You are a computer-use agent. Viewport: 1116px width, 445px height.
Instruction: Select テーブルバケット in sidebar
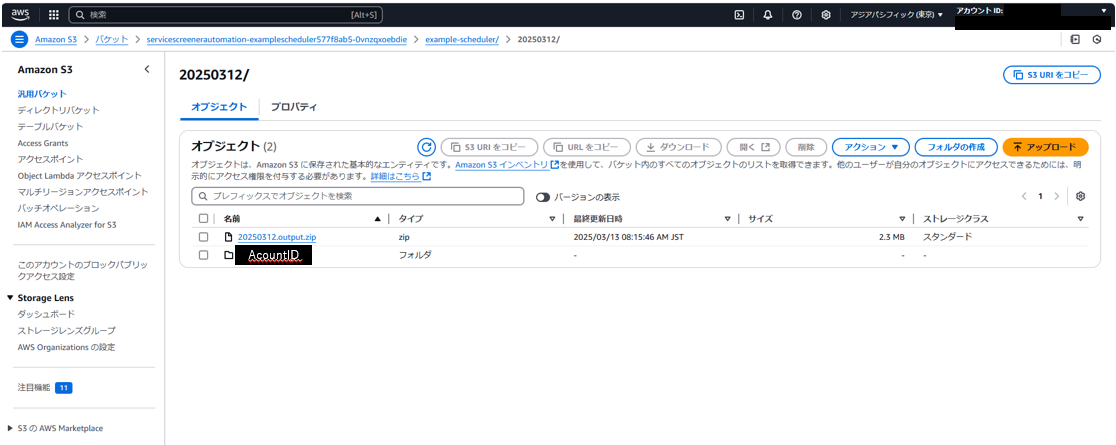50,126
